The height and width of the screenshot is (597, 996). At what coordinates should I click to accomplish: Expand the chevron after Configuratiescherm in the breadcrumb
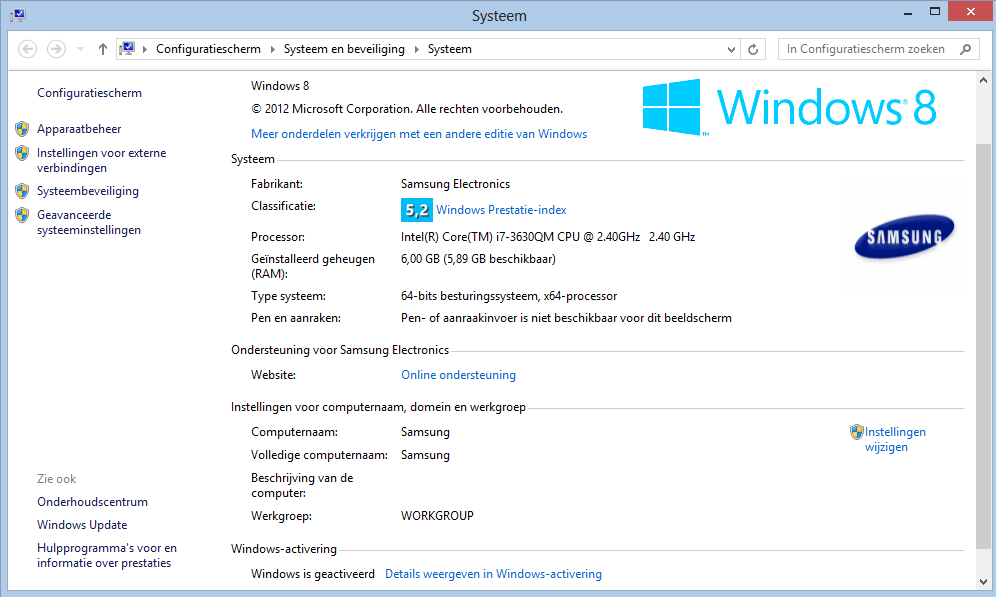tap(273, 49)
